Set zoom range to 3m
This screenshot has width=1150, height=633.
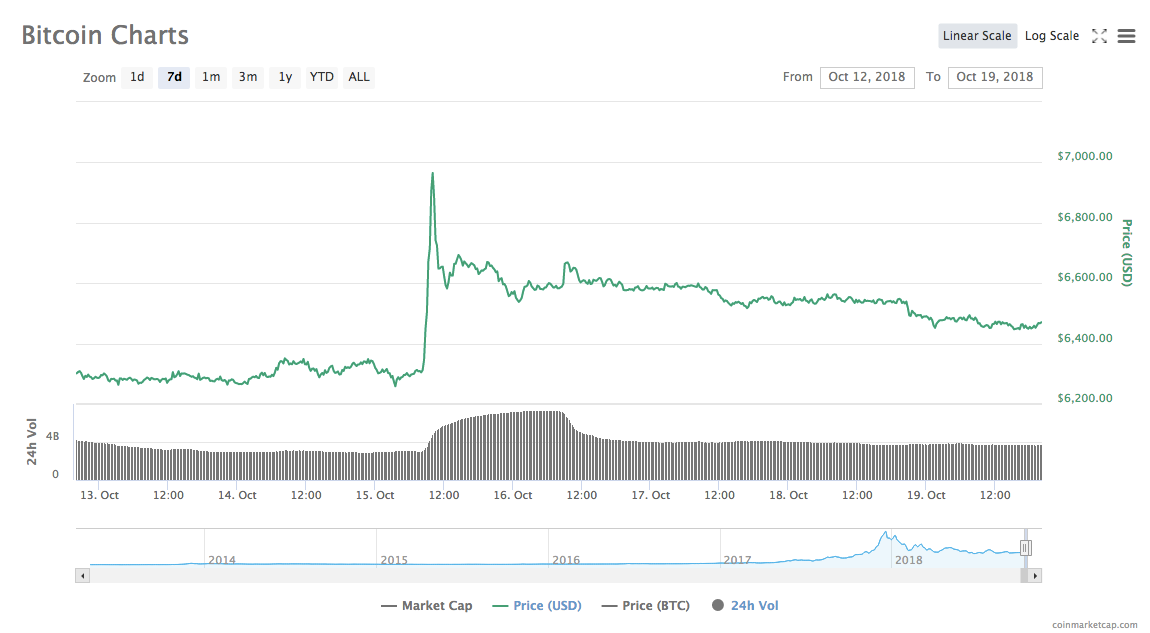pyautogui.click(x=248, y=77)
